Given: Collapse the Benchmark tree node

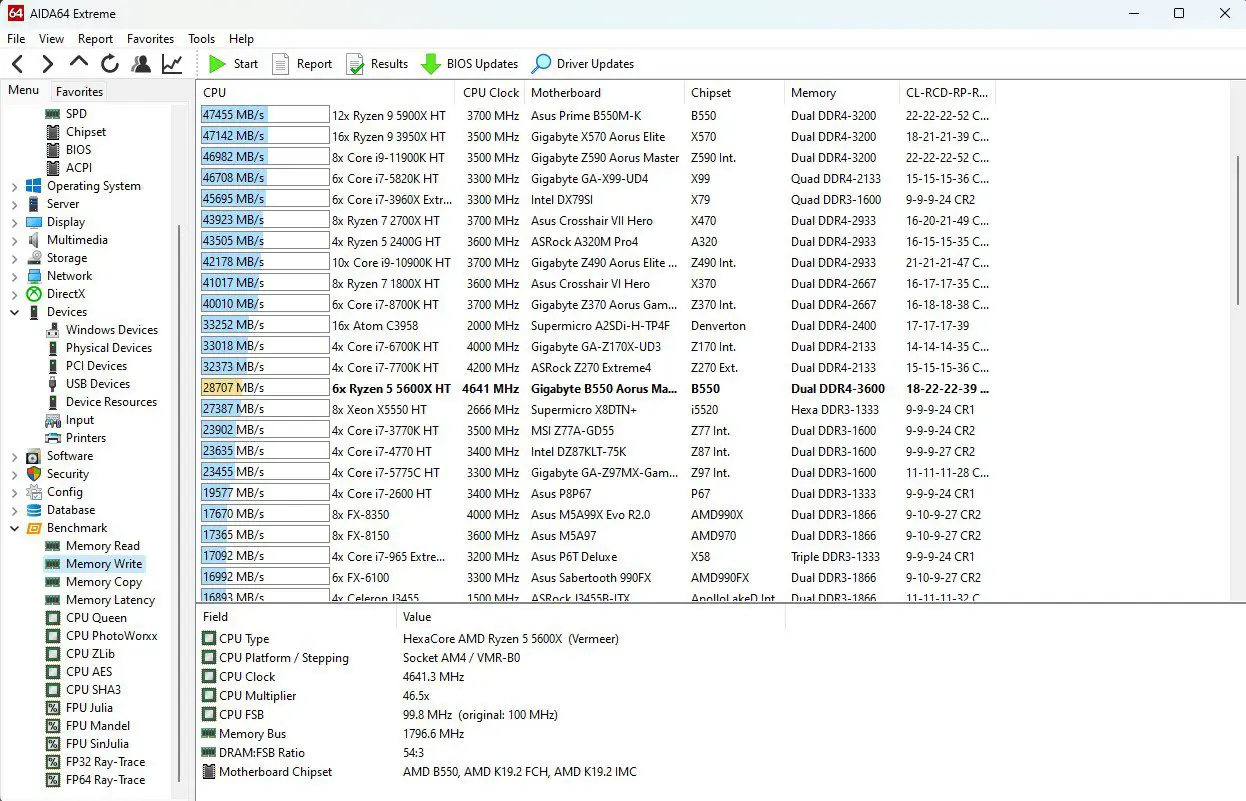Looking at the screenshot, I should (15, 528).
